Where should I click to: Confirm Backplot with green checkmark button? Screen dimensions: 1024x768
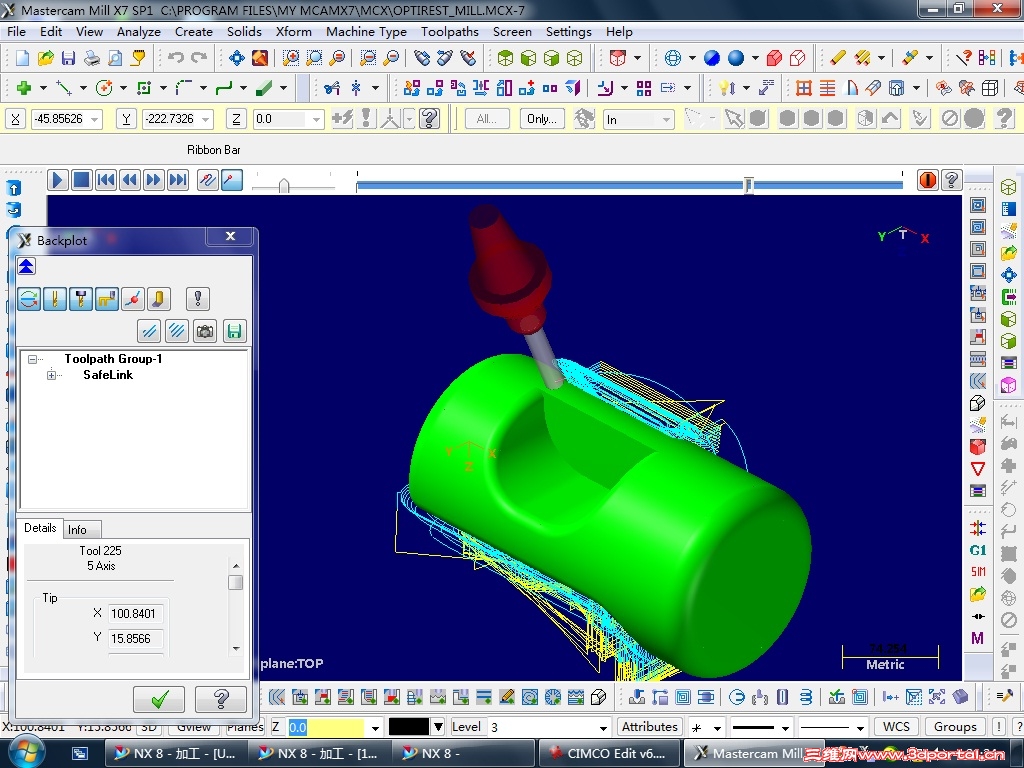159,699
